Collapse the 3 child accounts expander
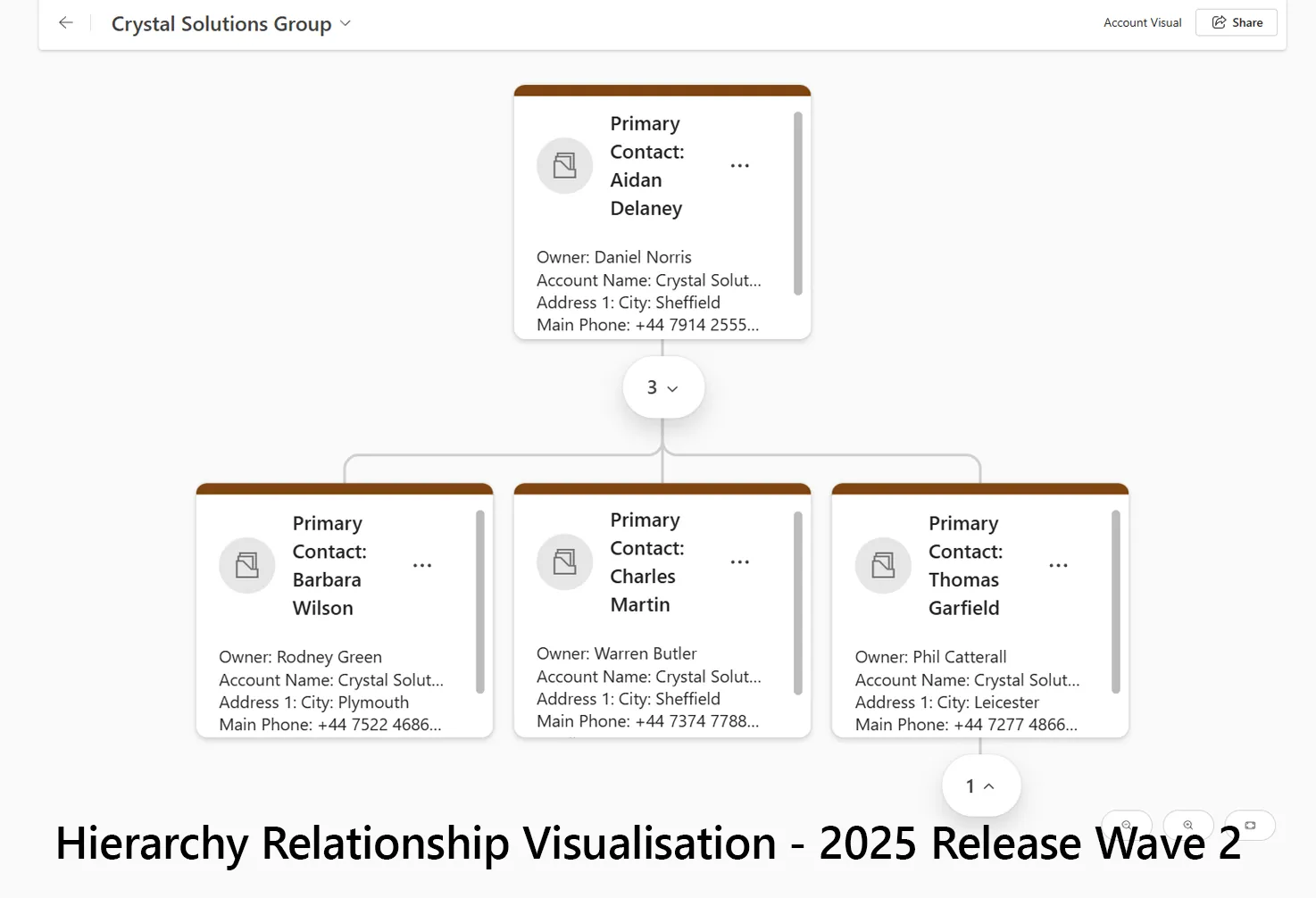This screenshot has width=1316, height=898. 662,387
